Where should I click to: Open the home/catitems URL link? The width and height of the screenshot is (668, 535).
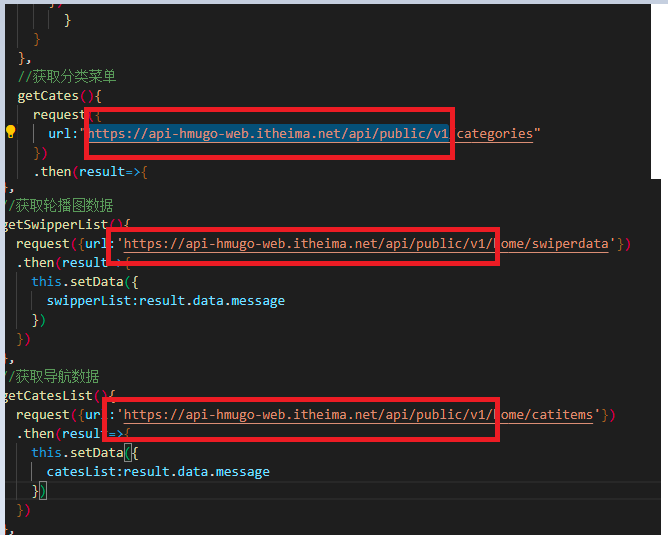358,414
